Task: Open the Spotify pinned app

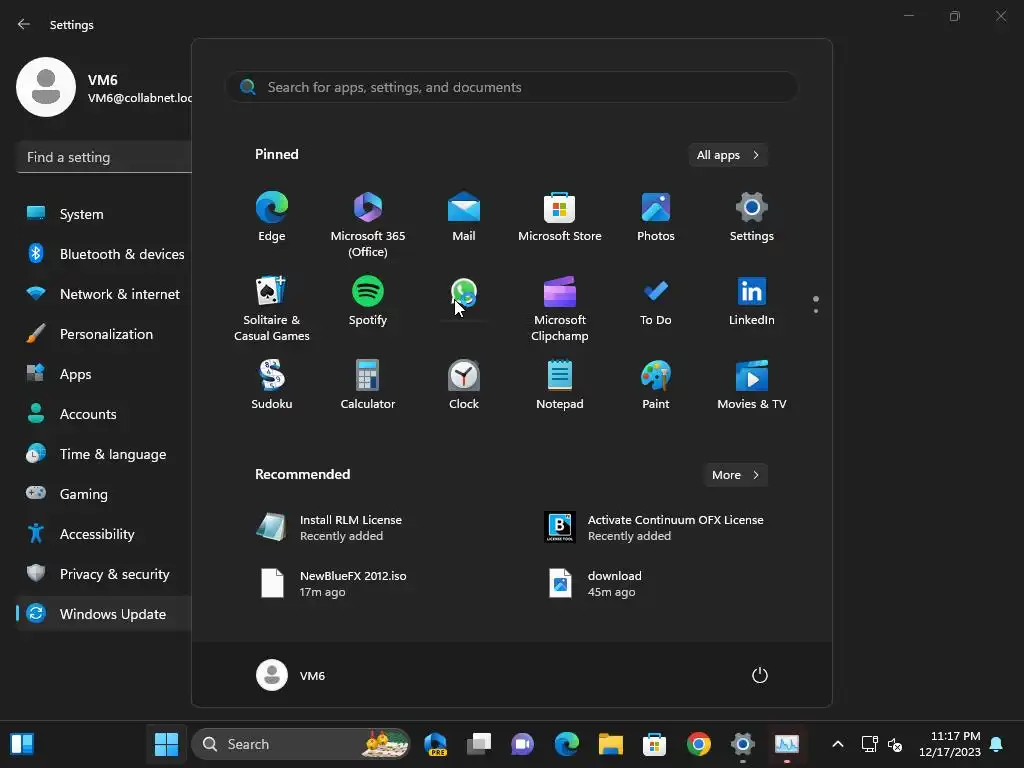Action: [368, 302]
